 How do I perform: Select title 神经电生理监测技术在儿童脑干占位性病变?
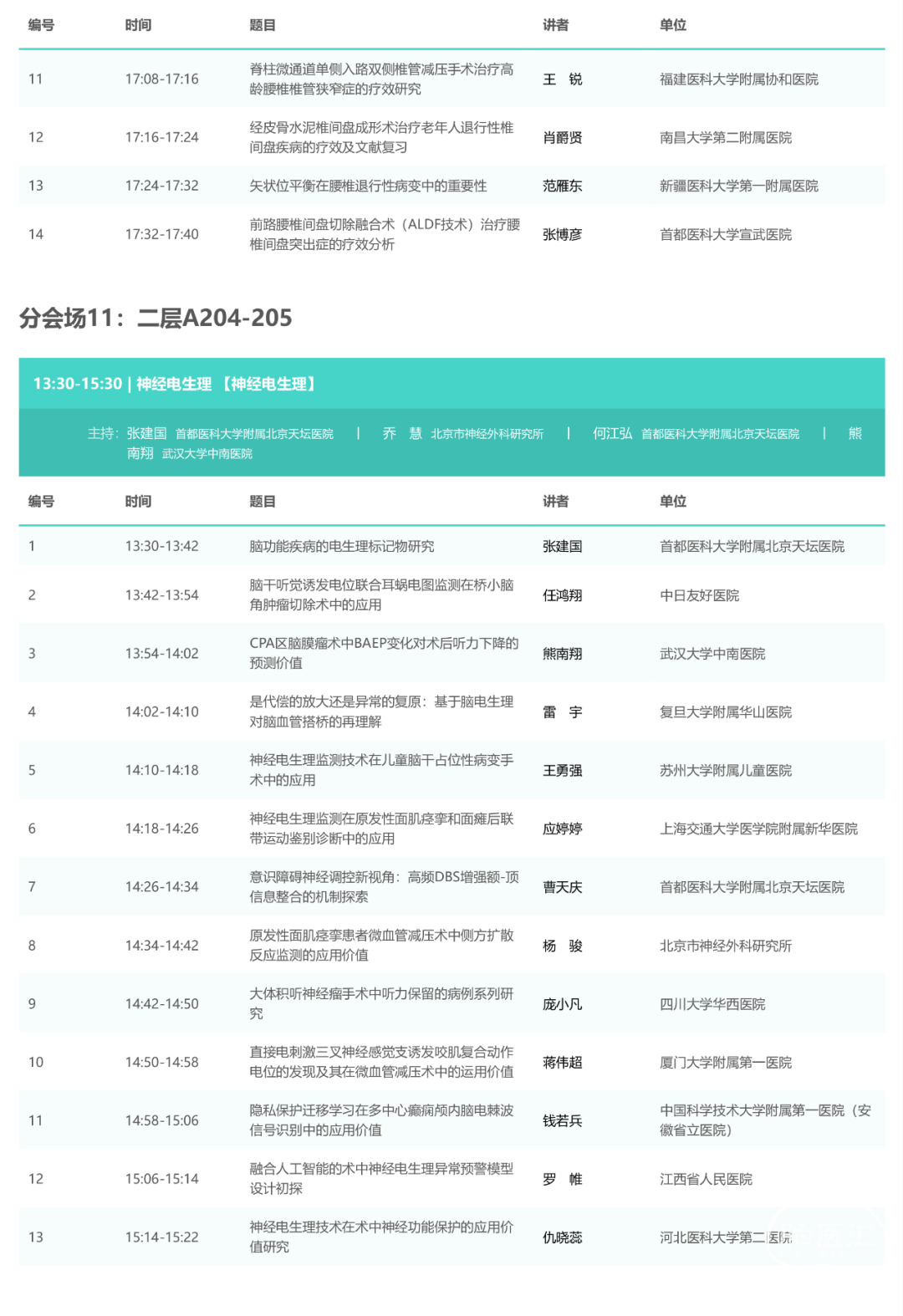coord(381,770)
